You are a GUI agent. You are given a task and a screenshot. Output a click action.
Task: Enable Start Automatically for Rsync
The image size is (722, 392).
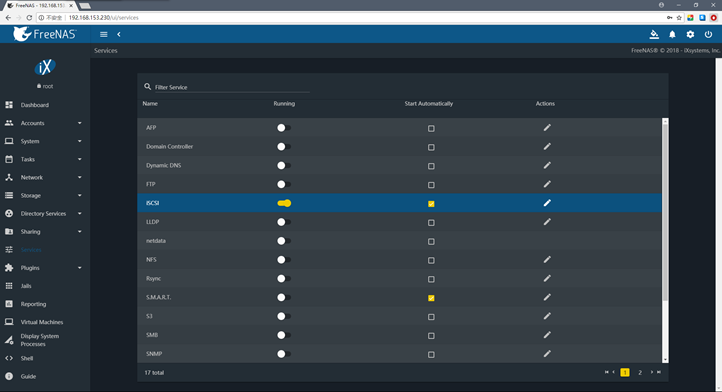[431, 279]
